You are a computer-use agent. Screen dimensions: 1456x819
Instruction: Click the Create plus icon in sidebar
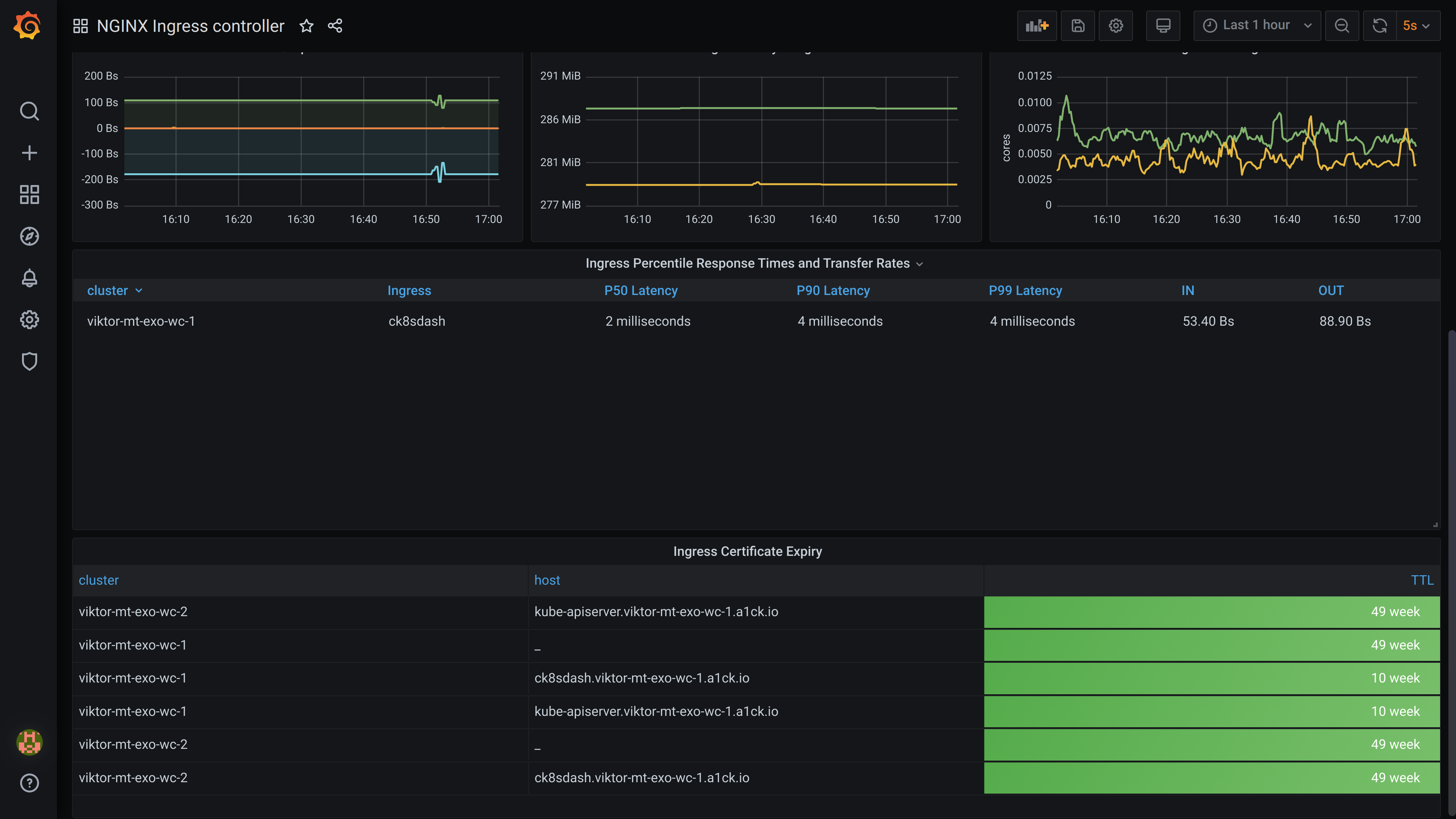[x=30, y=153]
